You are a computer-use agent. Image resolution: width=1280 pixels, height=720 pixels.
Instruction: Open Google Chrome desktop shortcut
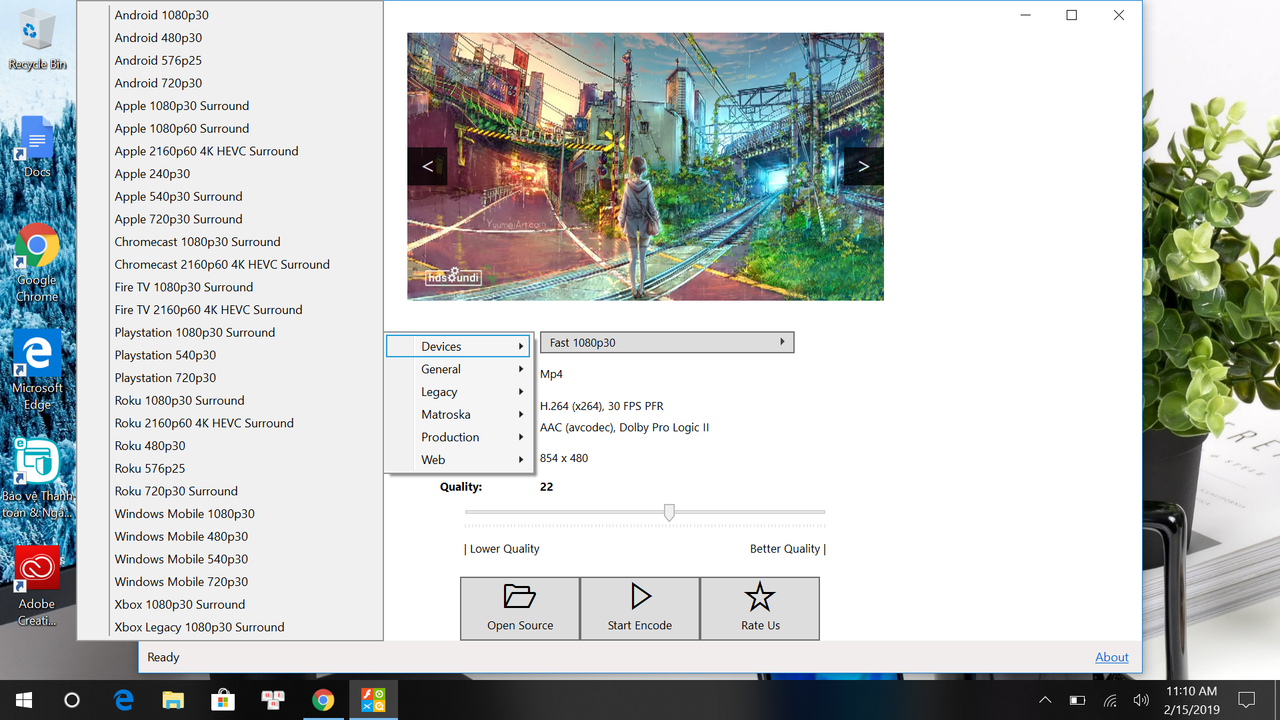point(37,263)
